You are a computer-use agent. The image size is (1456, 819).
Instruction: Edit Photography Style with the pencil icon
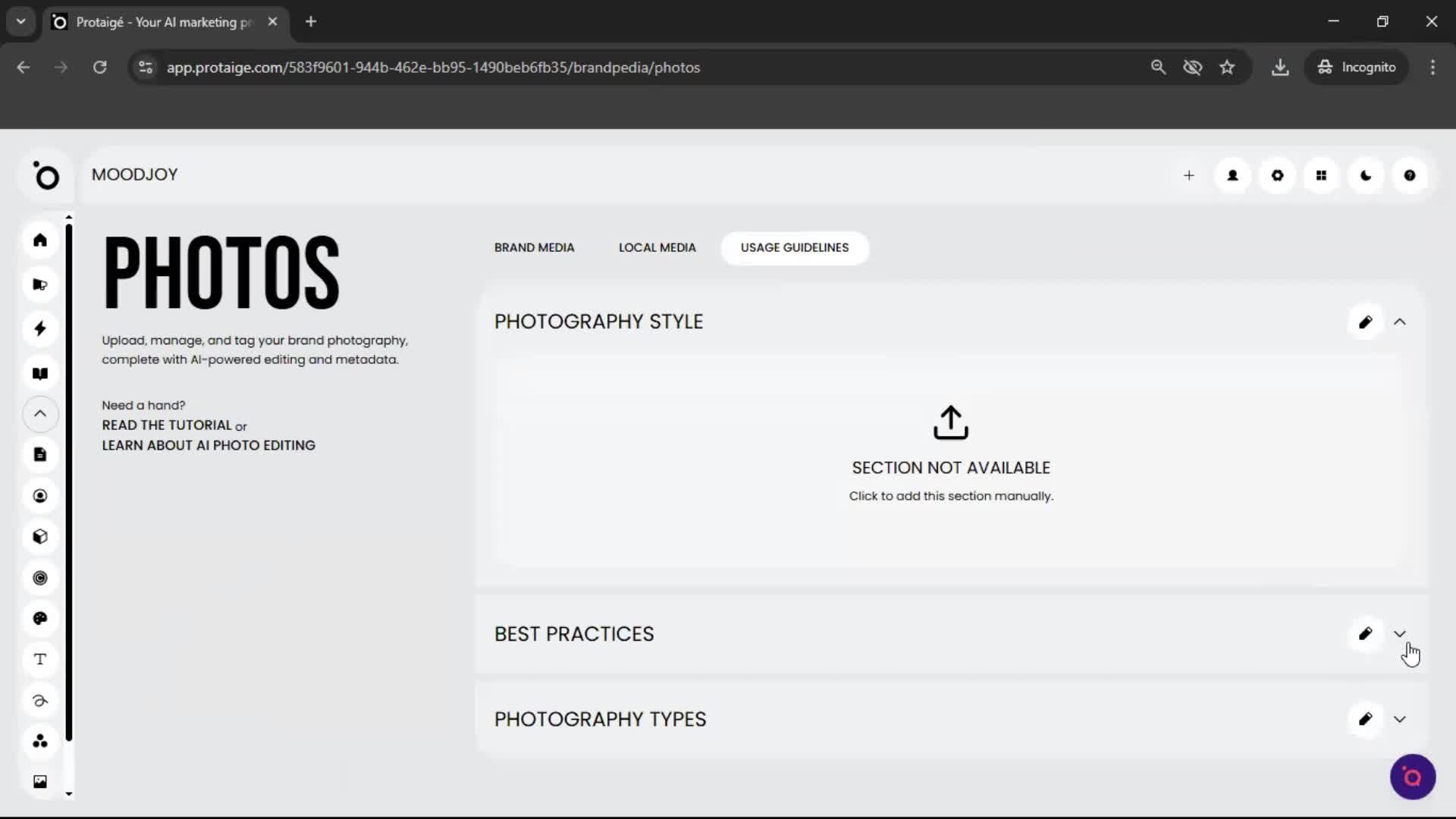1365,321
